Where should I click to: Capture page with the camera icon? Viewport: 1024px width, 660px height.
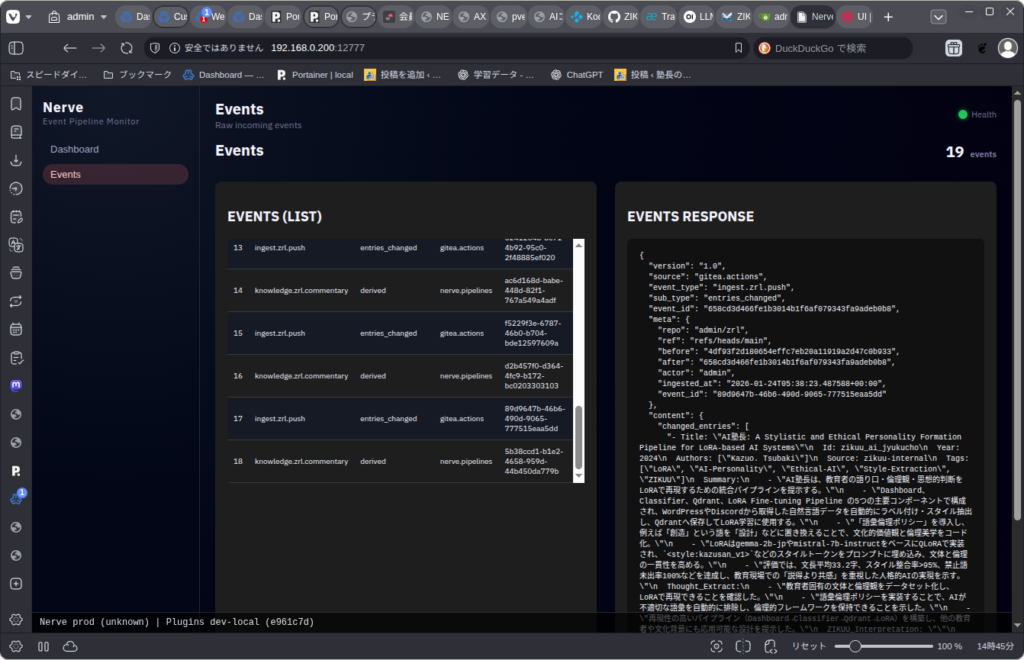tap(717, 647)
